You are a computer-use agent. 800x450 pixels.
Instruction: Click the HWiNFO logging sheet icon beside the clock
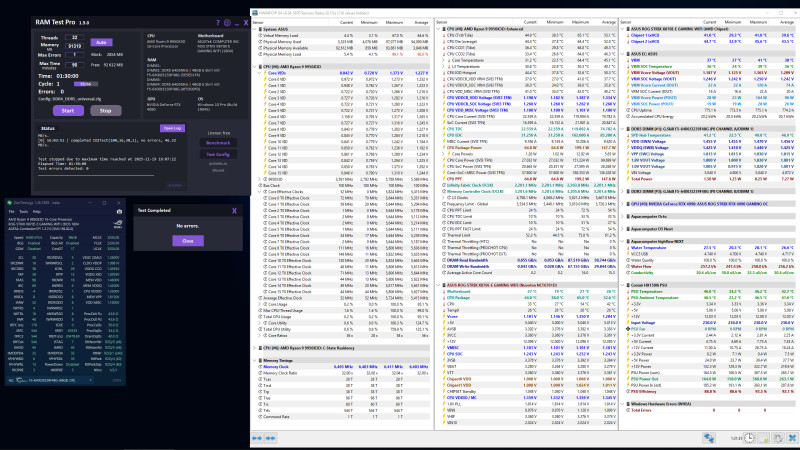point(763,438)
